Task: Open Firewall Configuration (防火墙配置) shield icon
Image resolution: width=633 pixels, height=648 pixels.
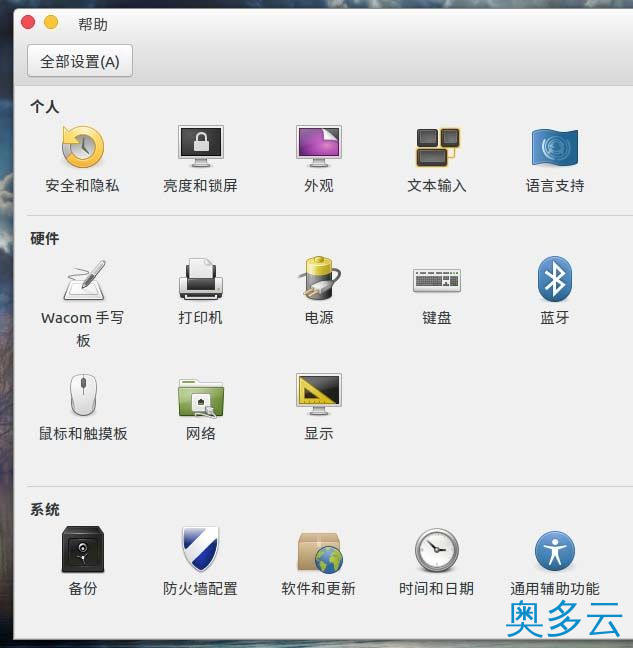Action: (201, 548)
